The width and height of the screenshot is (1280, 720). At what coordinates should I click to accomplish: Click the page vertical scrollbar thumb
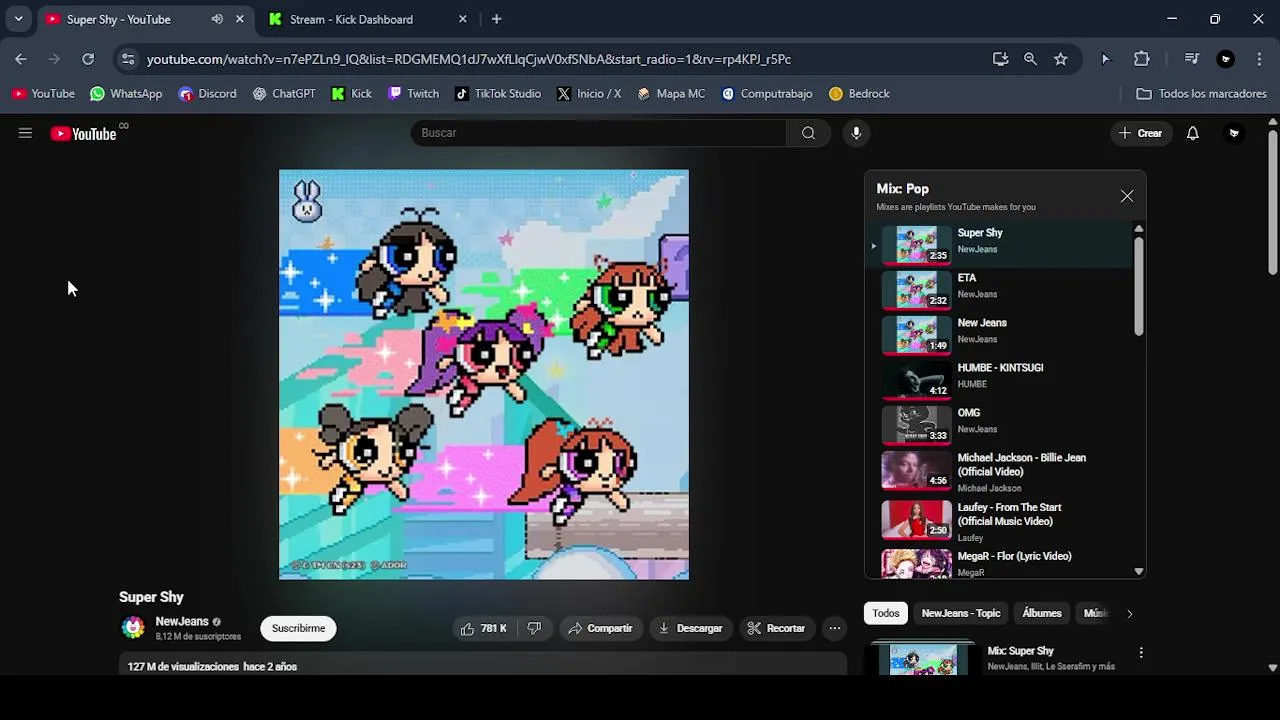click(1272, 200)
